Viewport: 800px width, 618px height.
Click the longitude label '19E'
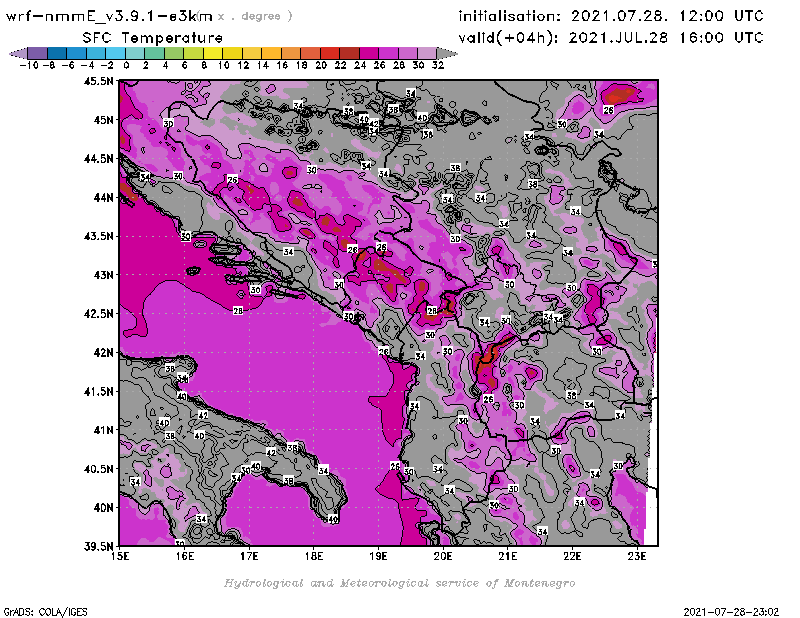(x=378, y=557)
